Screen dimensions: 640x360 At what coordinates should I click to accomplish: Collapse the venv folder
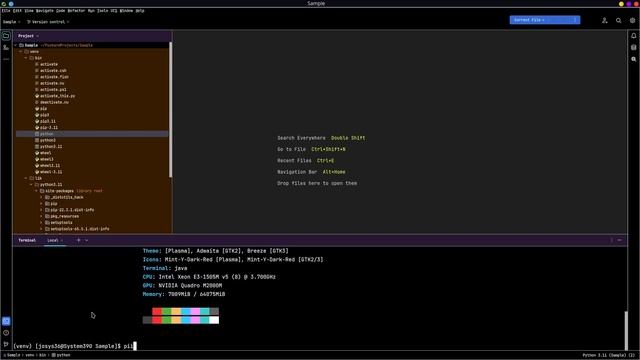coord(21,52)
